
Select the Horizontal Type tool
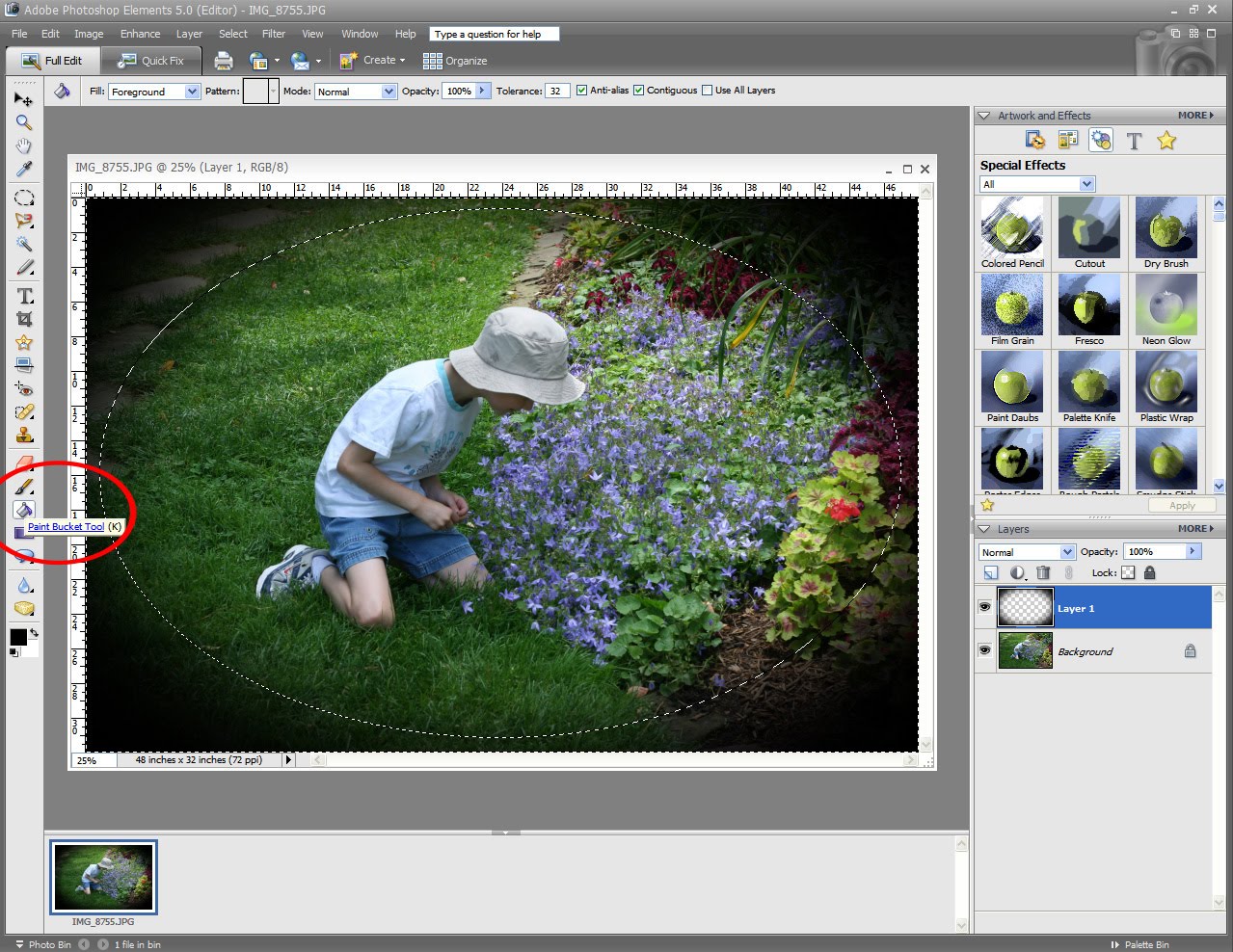click(x=23, y=298)
